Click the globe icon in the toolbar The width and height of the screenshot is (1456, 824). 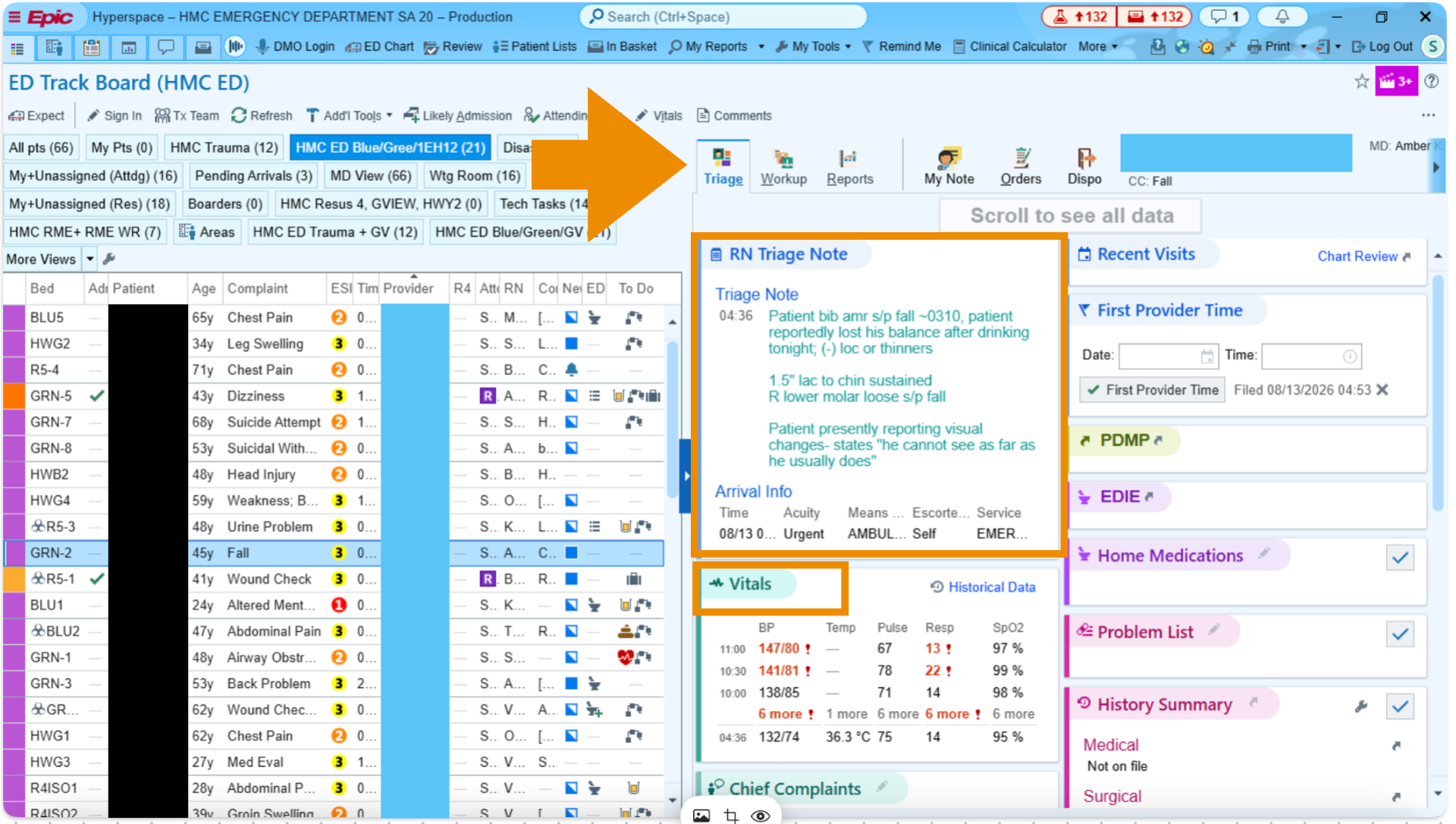pyautogui.click(x=1181, y=47)
